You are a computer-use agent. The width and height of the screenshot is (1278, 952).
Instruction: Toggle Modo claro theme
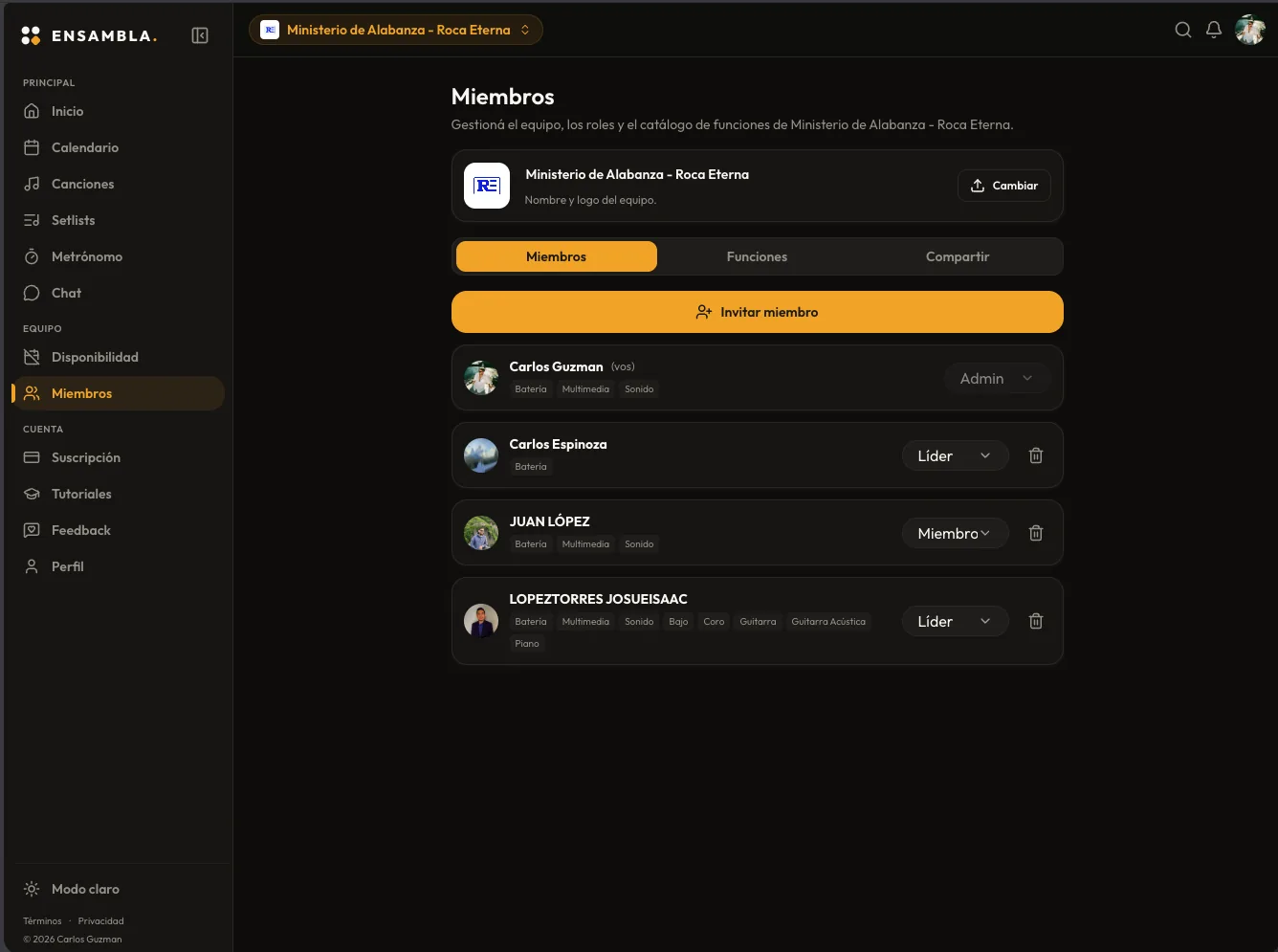click(x=119, y=889)
